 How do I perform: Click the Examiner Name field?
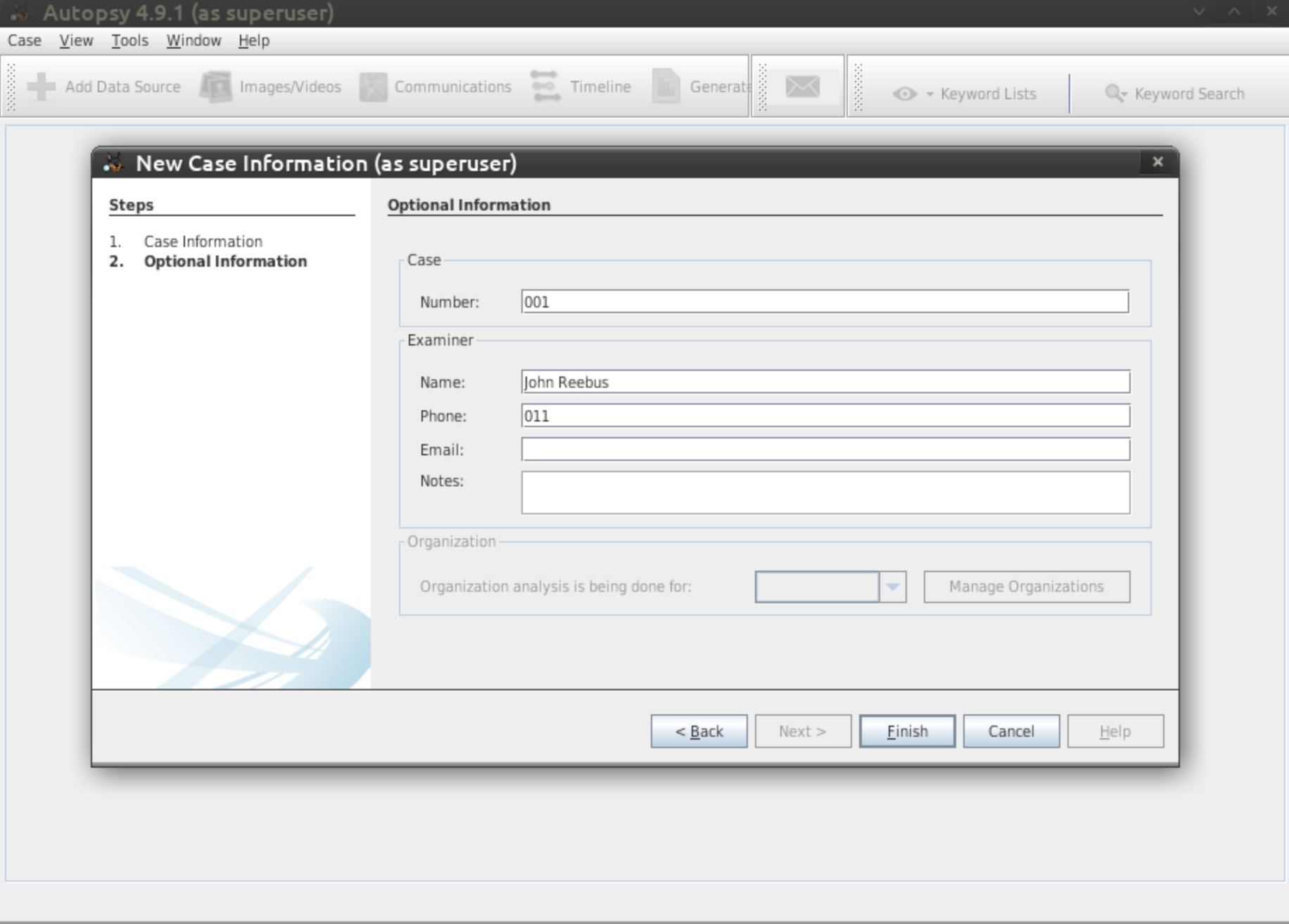pos(825,381)
